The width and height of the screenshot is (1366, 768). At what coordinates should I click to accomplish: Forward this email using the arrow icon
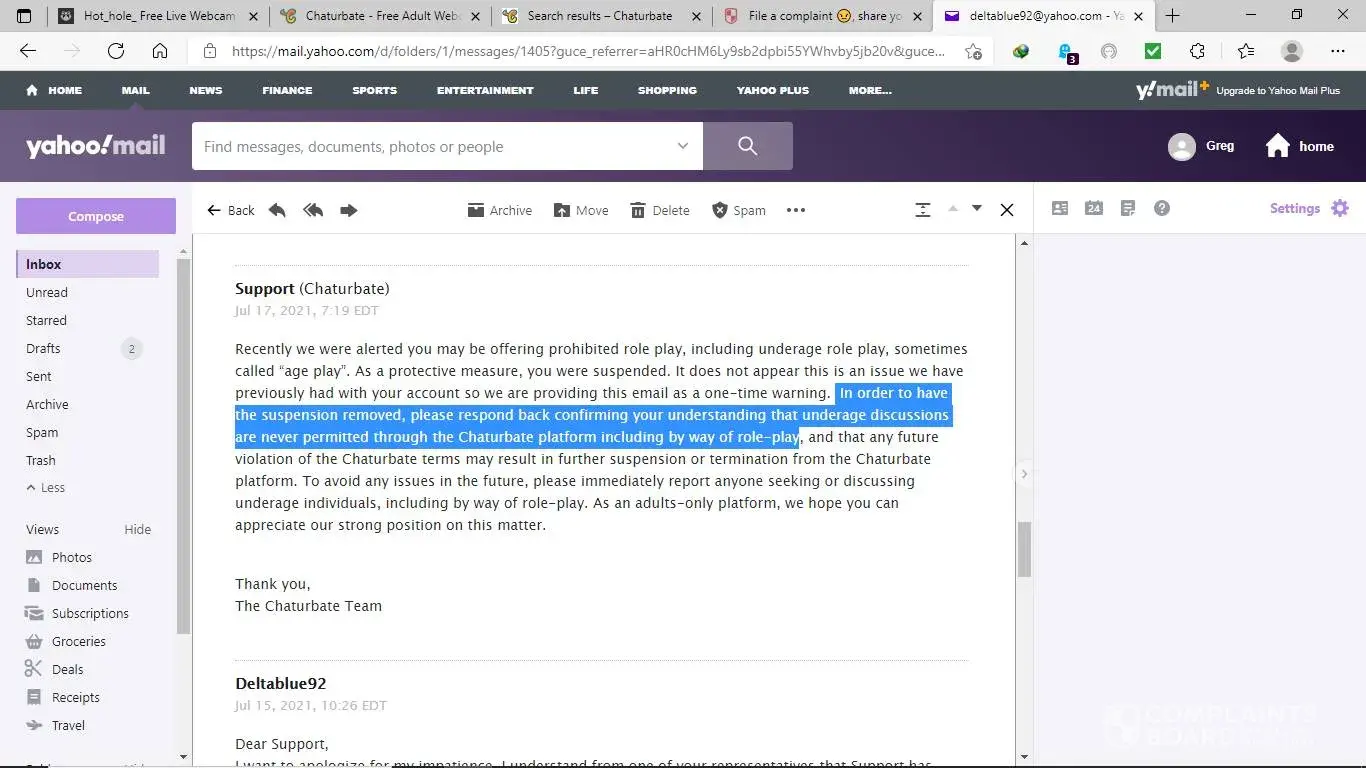[x=348, y=210]
